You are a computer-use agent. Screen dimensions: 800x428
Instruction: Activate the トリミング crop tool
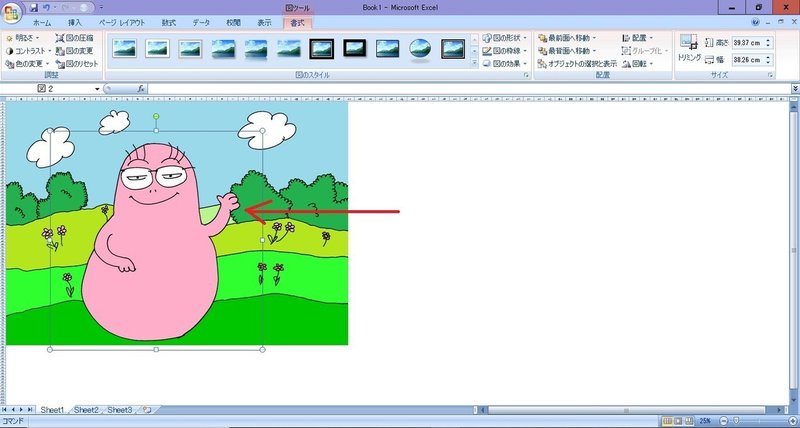tap(689, 49)
